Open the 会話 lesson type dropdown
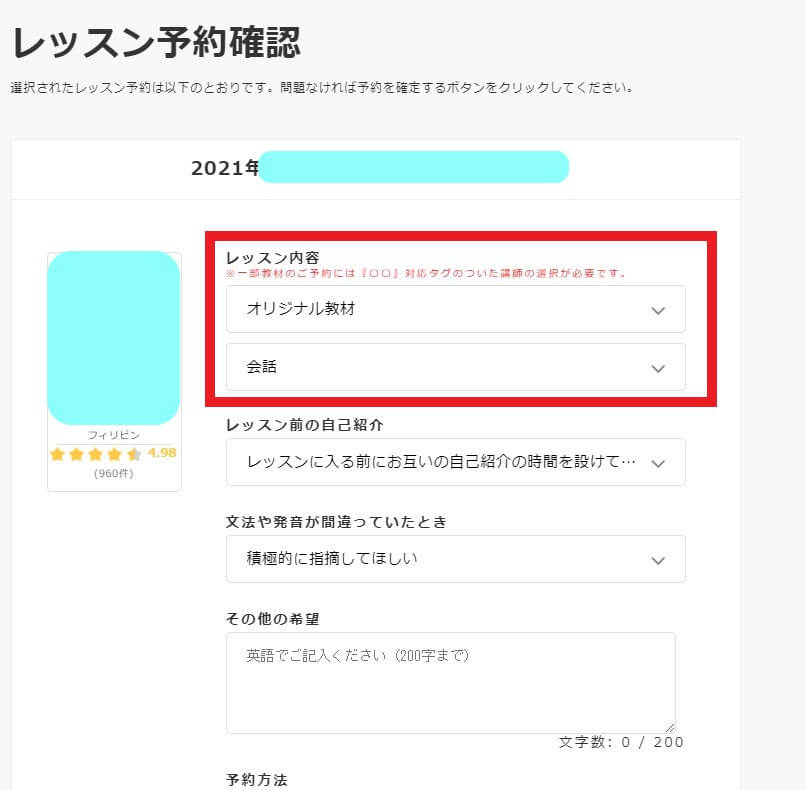 [455, 367]
